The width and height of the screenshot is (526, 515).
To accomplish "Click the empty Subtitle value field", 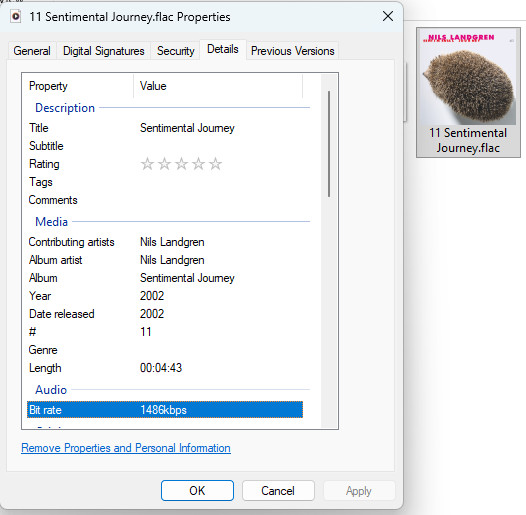I will tap(221, 146).
